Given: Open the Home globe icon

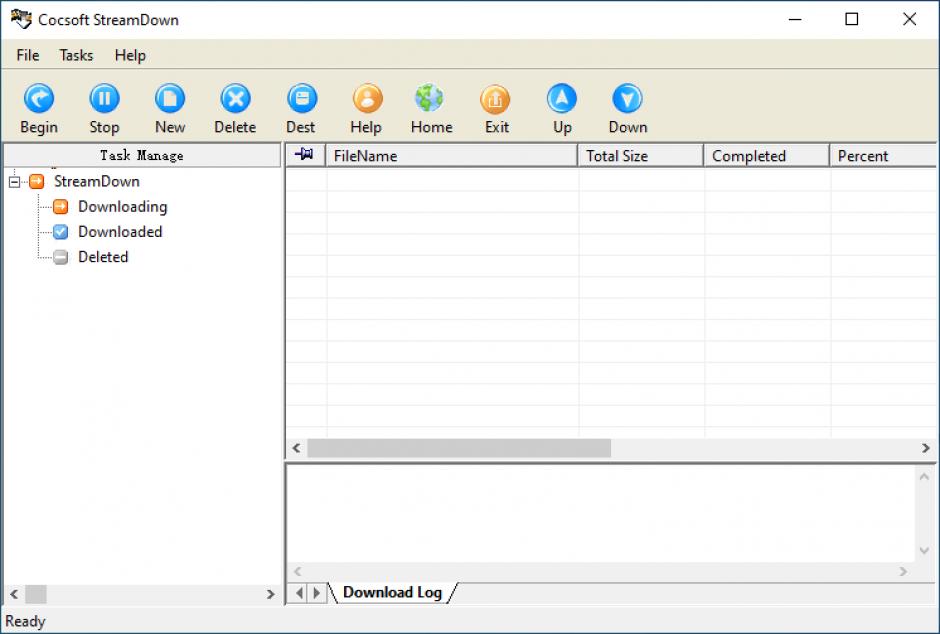Looking at the screenshot, I should pos(430,98).
